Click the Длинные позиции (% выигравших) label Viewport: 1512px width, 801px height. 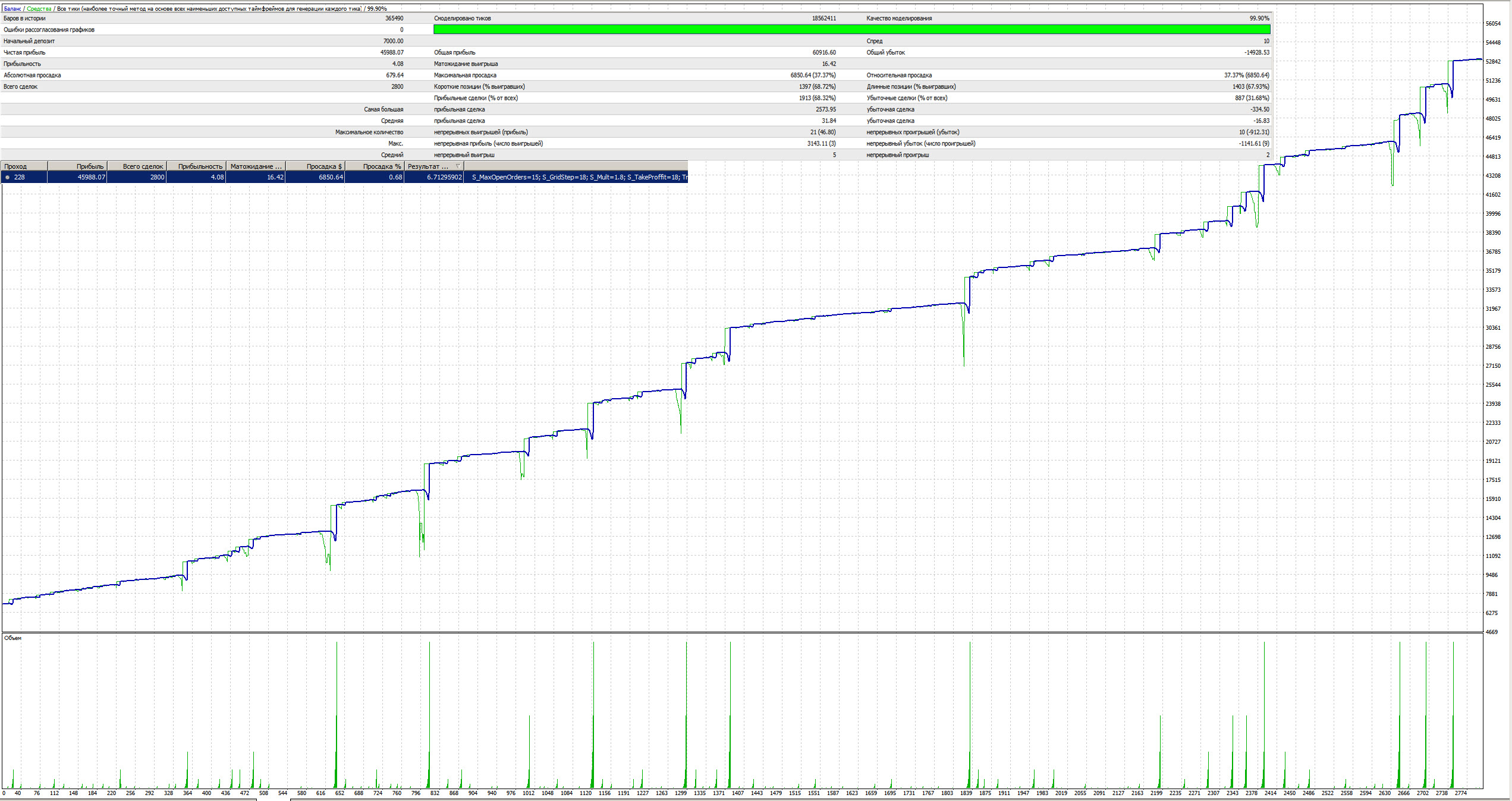[x=911, y=87]
